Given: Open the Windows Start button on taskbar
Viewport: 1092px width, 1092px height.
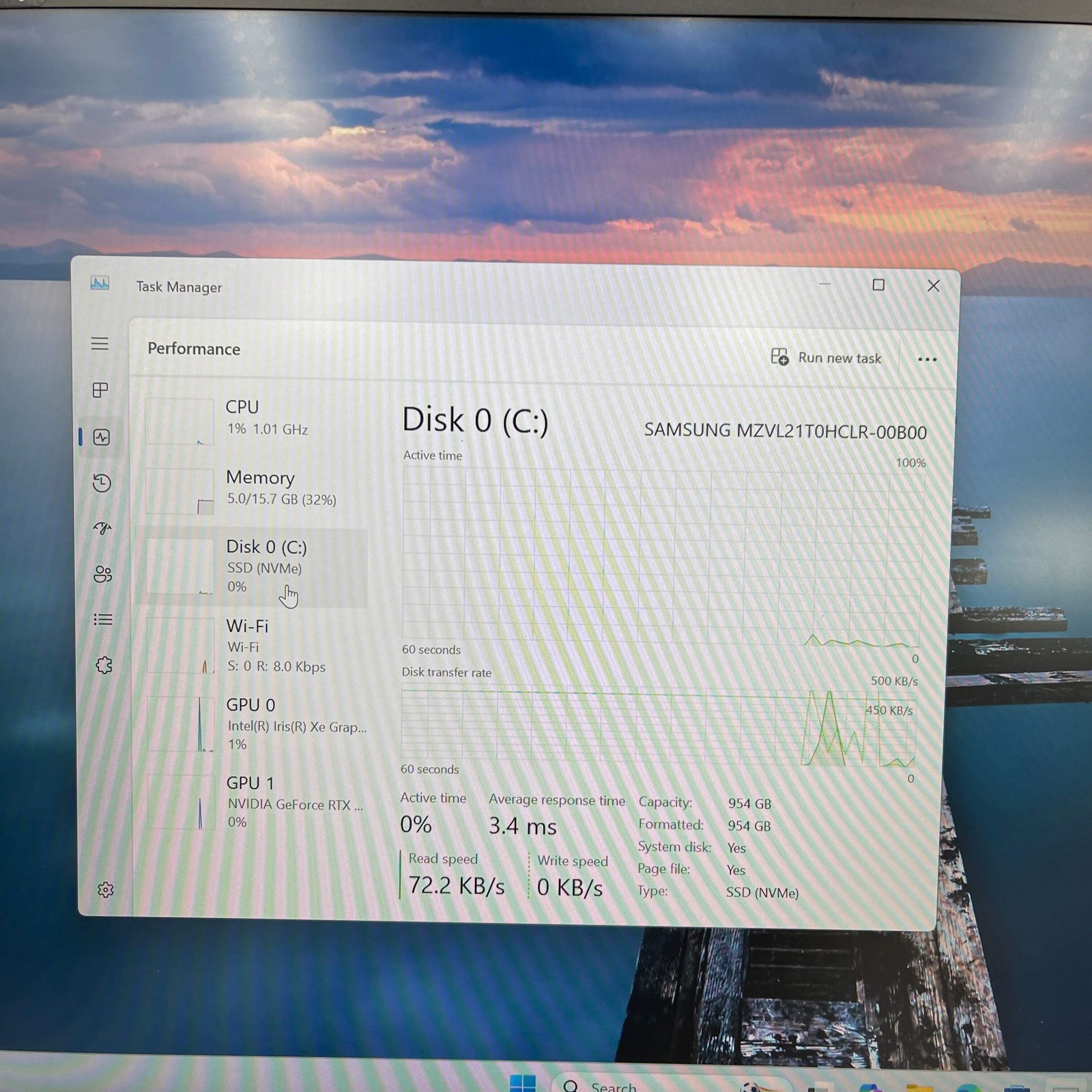Looking at the screenshot, I should point(523,1083).
